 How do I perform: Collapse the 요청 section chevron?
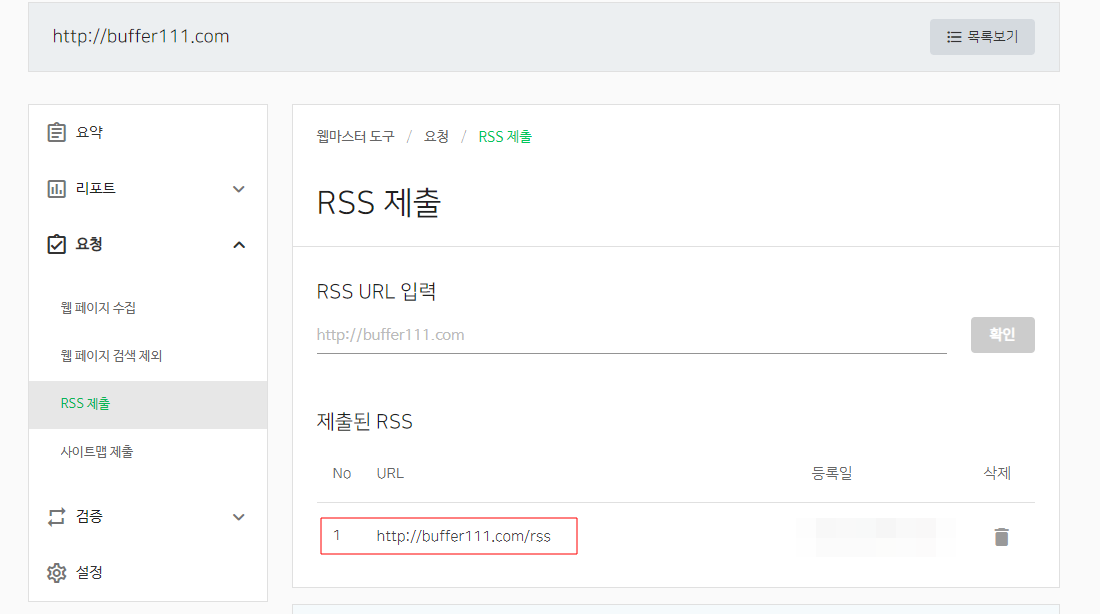pyautogui.click(x=239, y=244)
